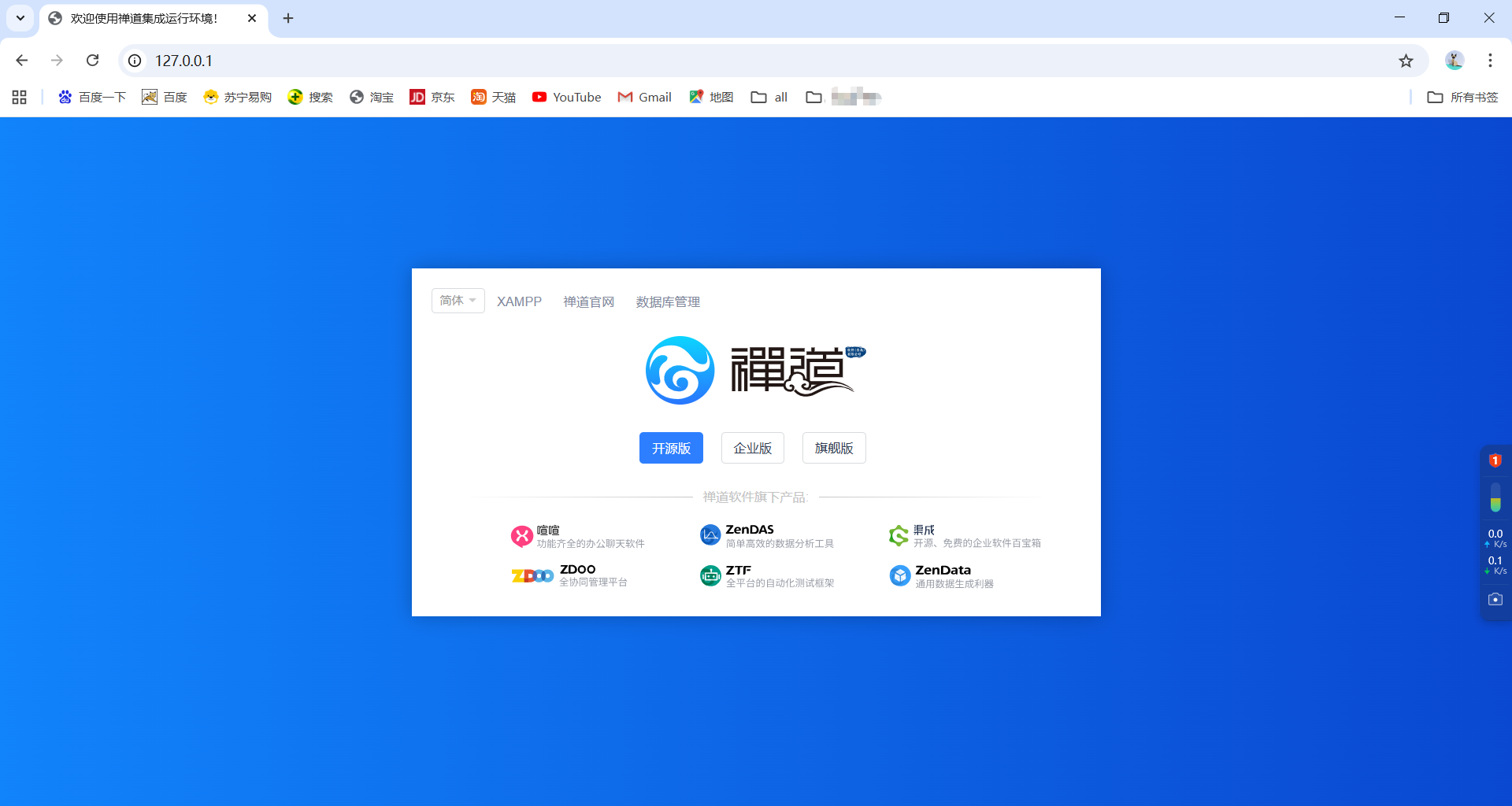
Task: Focus the address bar showing 127.0.0.1
Action: point(772,61)
